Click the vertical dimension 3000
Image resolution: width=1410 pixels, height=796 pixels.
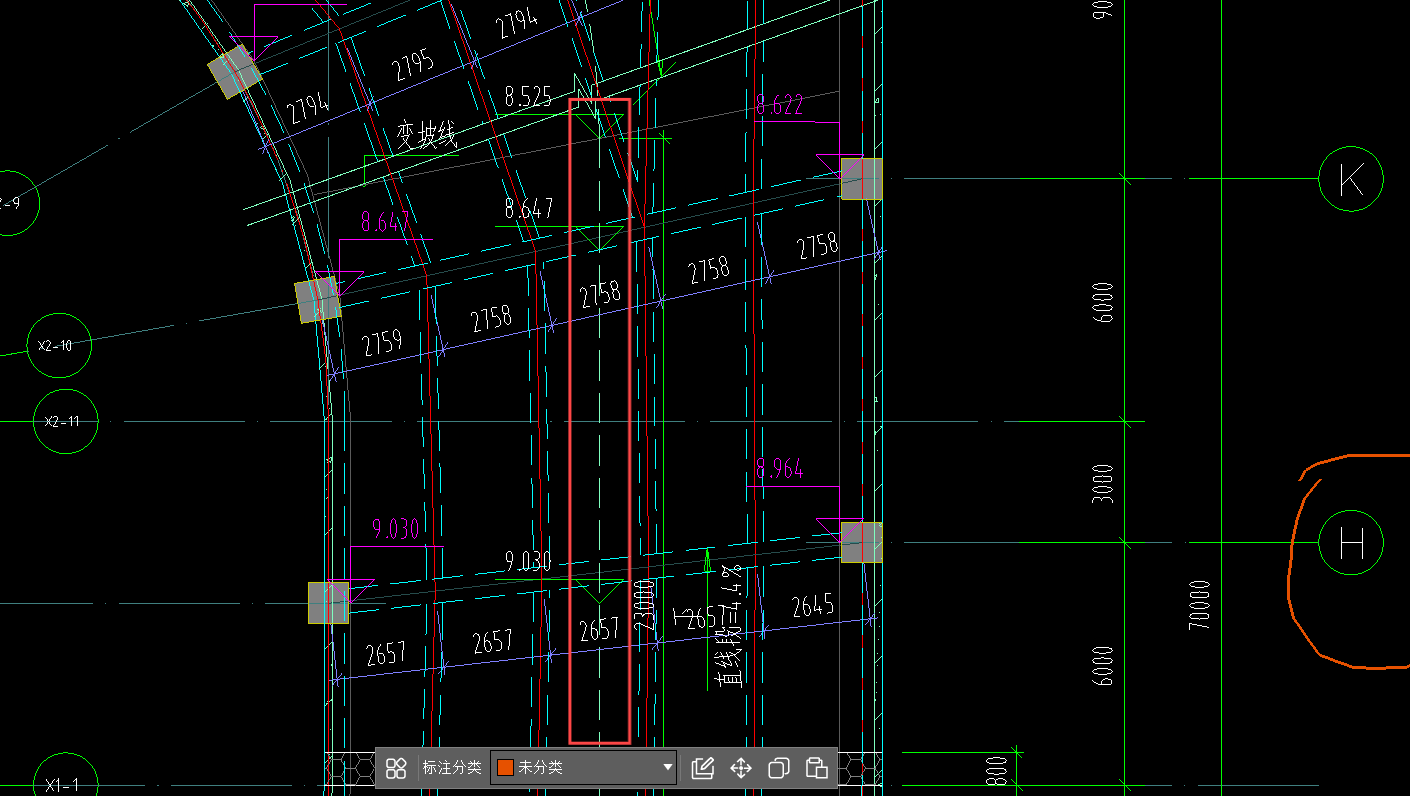(1102, 483)
